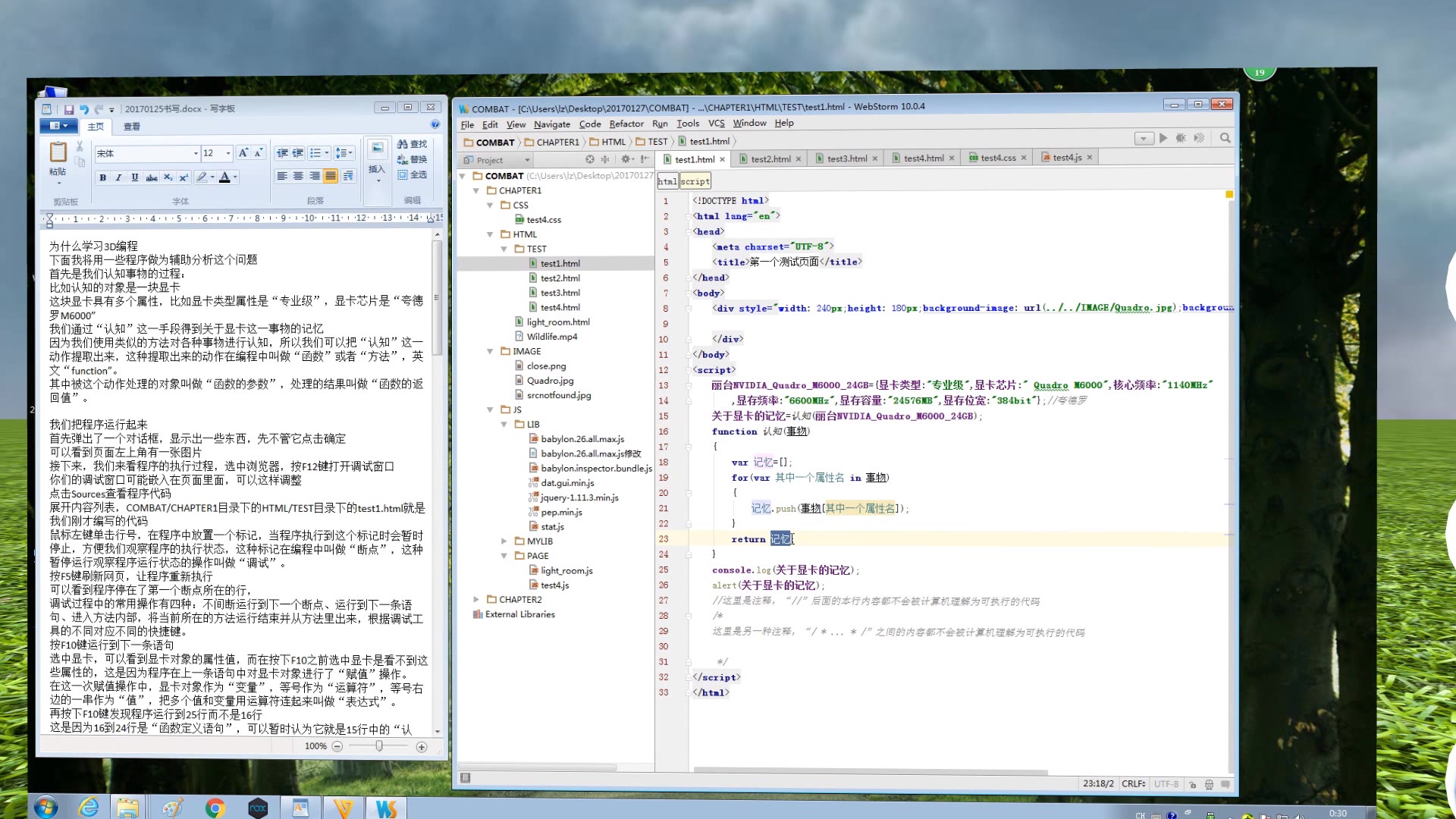Click the 替换 replace button

(413, 159)
